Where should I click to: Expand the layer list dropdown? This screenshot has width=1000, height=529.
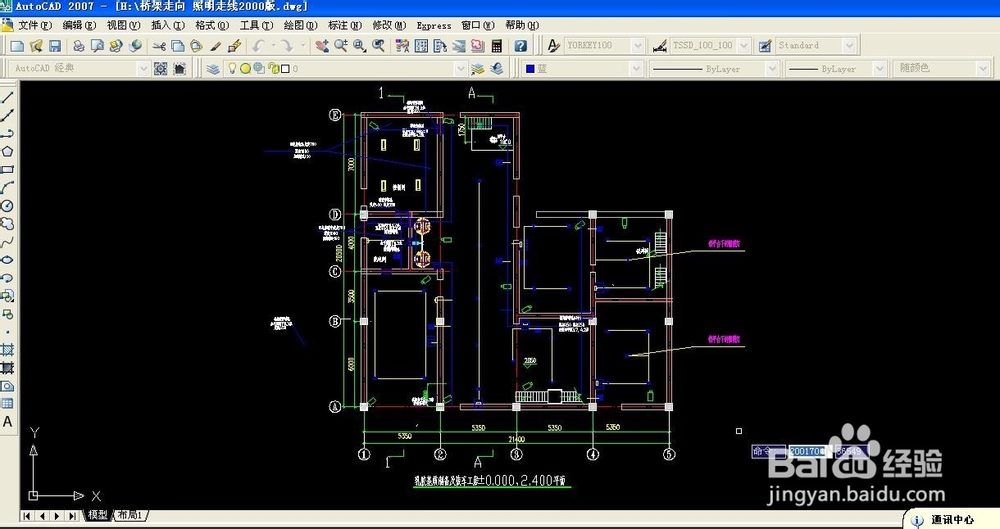coord(460,68)
